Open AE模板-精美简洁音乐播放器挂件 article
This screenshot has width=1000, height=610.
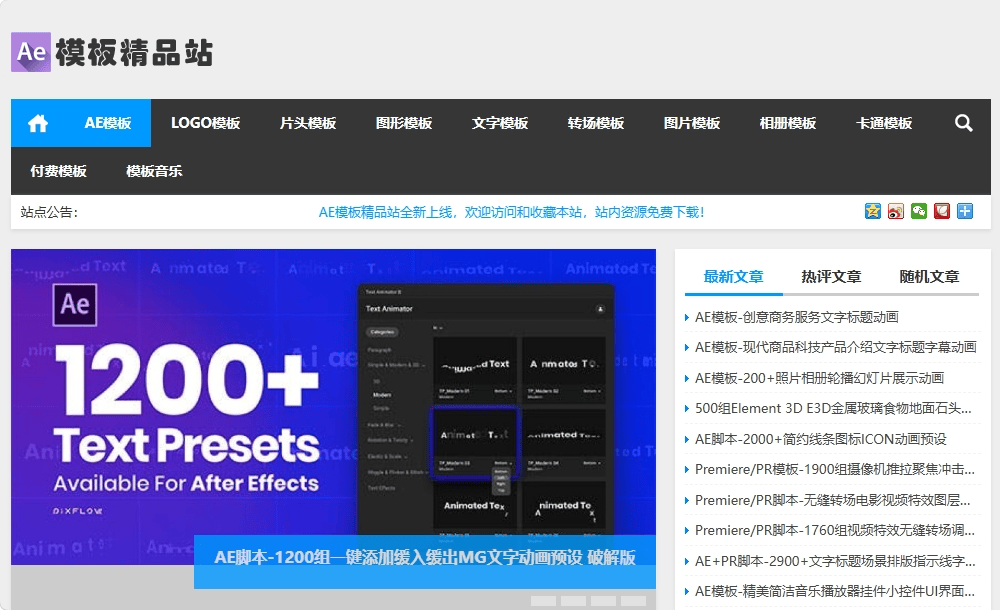(x=835, y=591)
